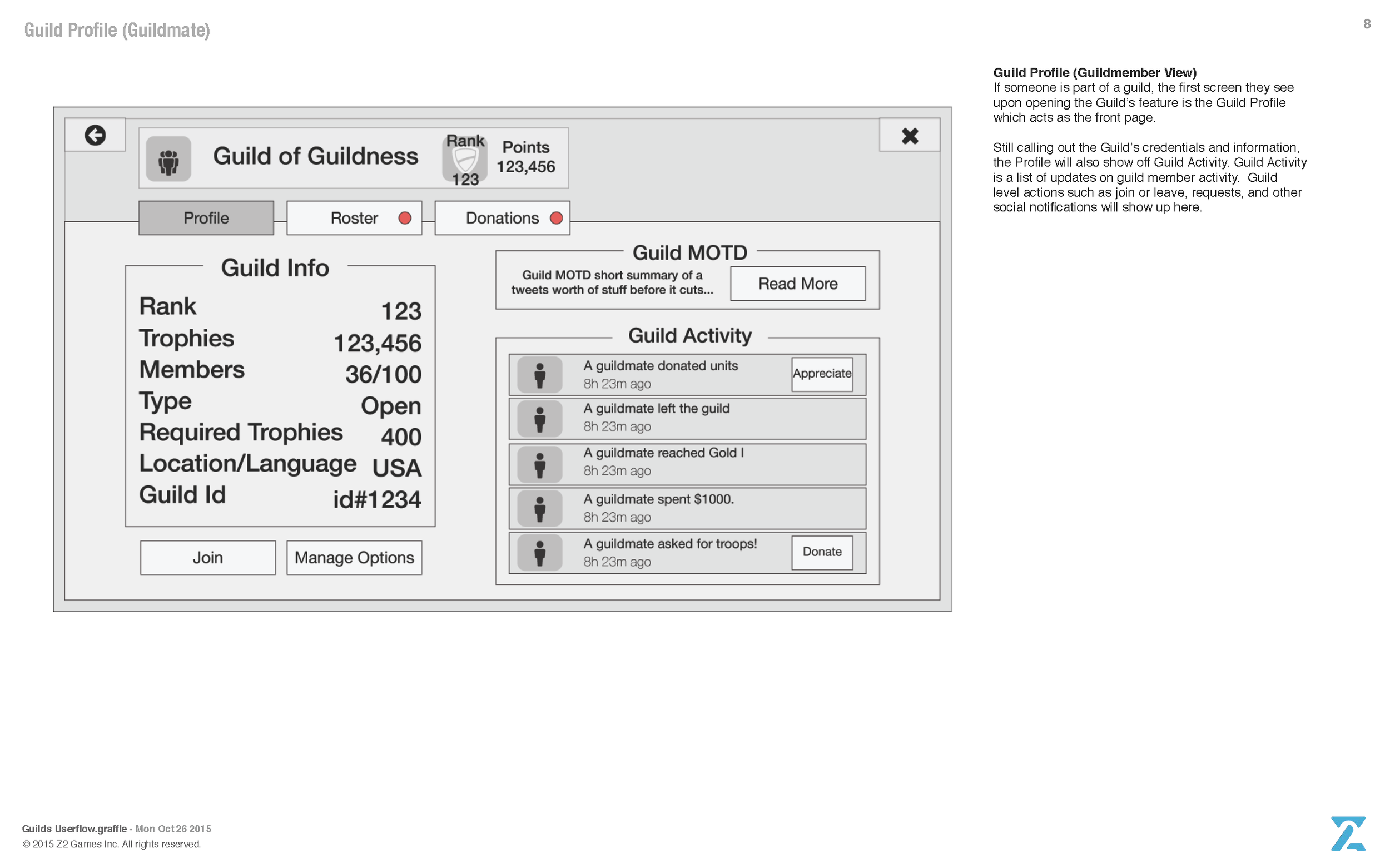Click the person icon on the spent $1000 entry
Image resolution: width=1390 pixels, height=868 pixels.
539,508
